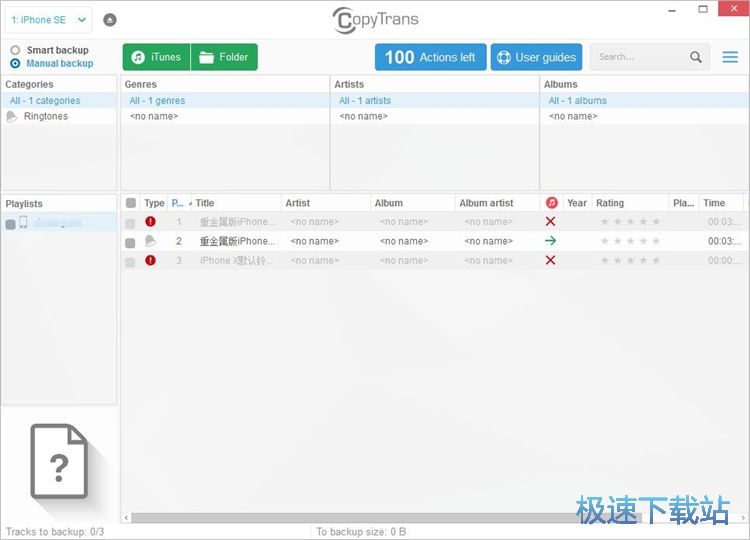Click the artist cell of track 2
Image resolution: width=750 pixels, height=540 pixels.
314,241
